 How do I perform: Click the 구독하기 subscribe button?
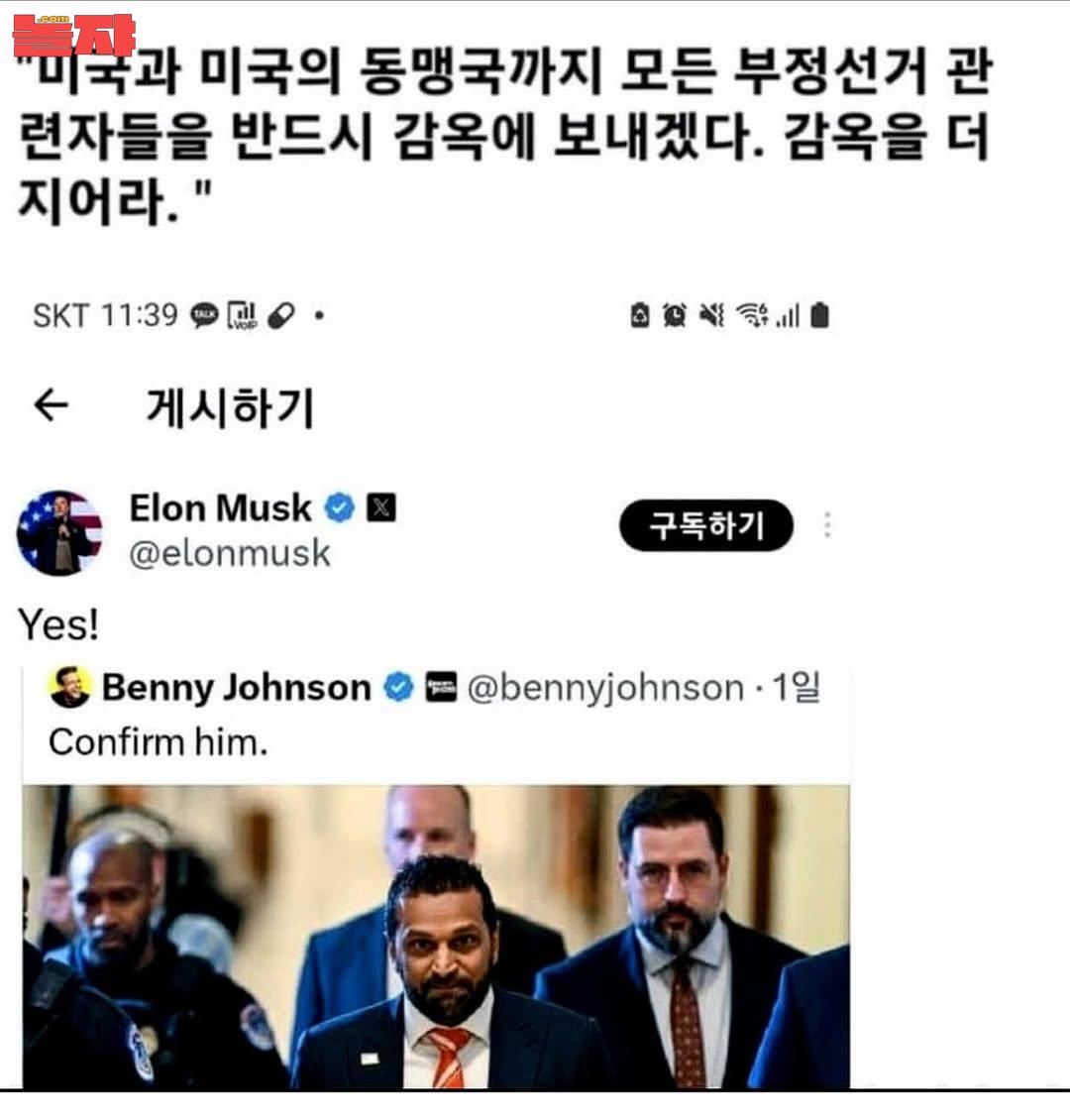(x=706, y=525)
